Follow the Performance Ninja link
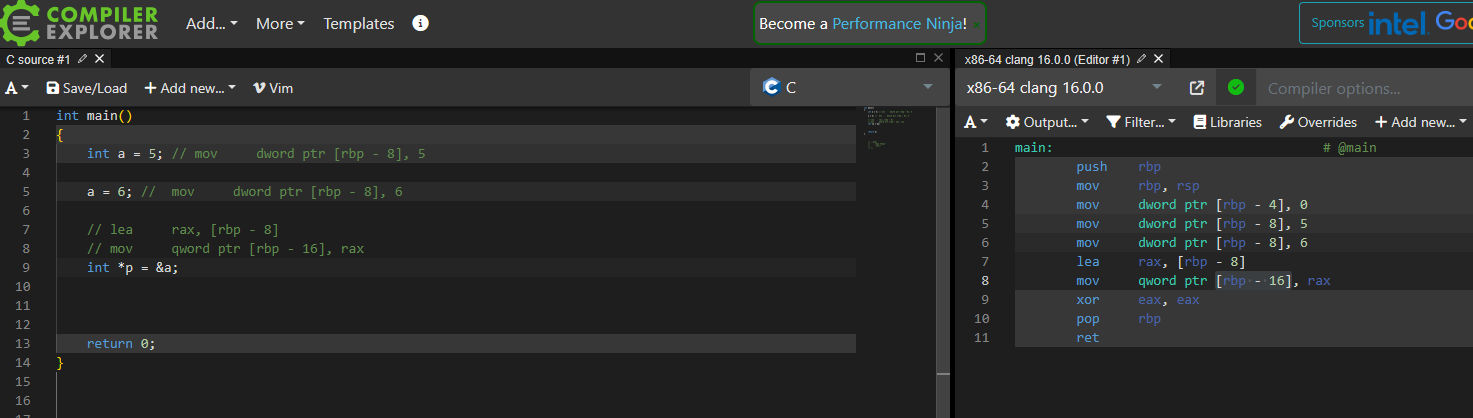 tap(899, 23)
